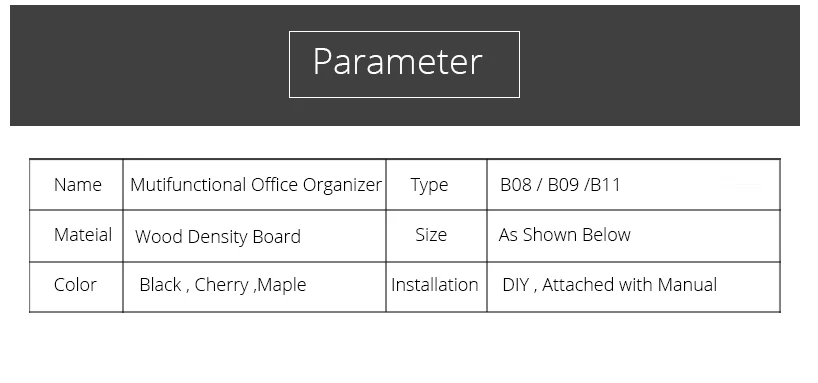
Task: Click the Parameter heading box
Action: [x=404, y=64]
